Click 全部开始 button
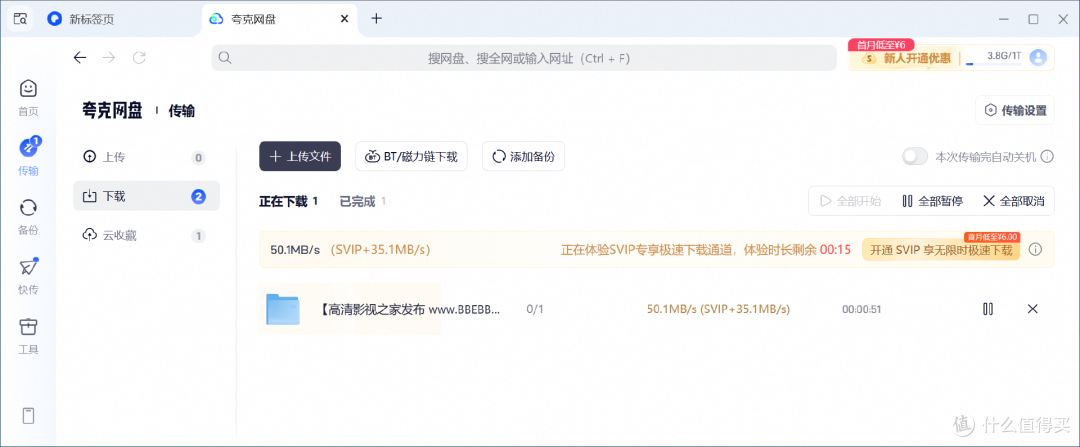This screenshot has width=1080, height=447. 851,201
